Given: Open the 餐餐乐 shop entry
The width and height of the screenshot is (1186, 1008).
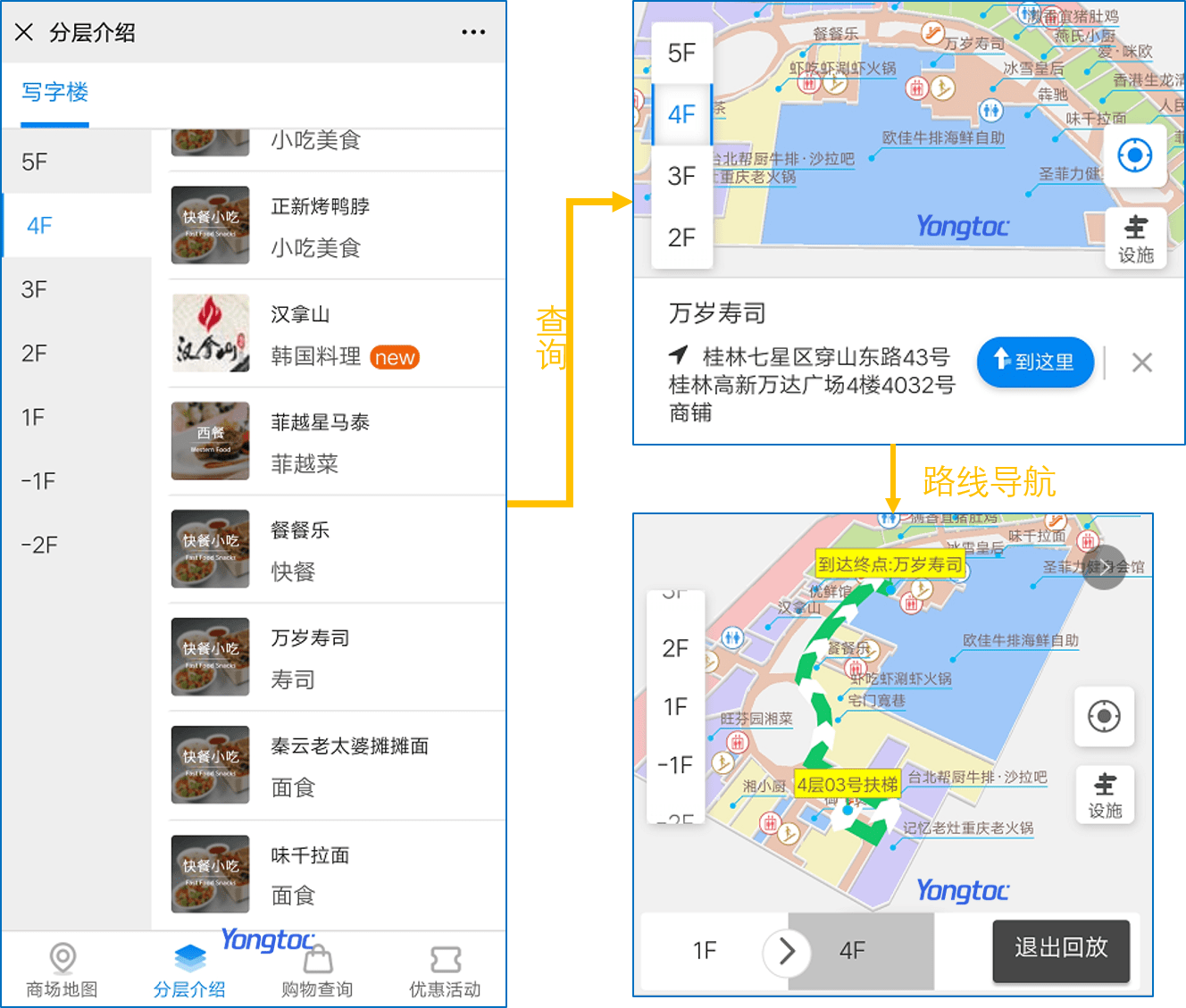Looking at the screenshot, I should tap(338, 550).
